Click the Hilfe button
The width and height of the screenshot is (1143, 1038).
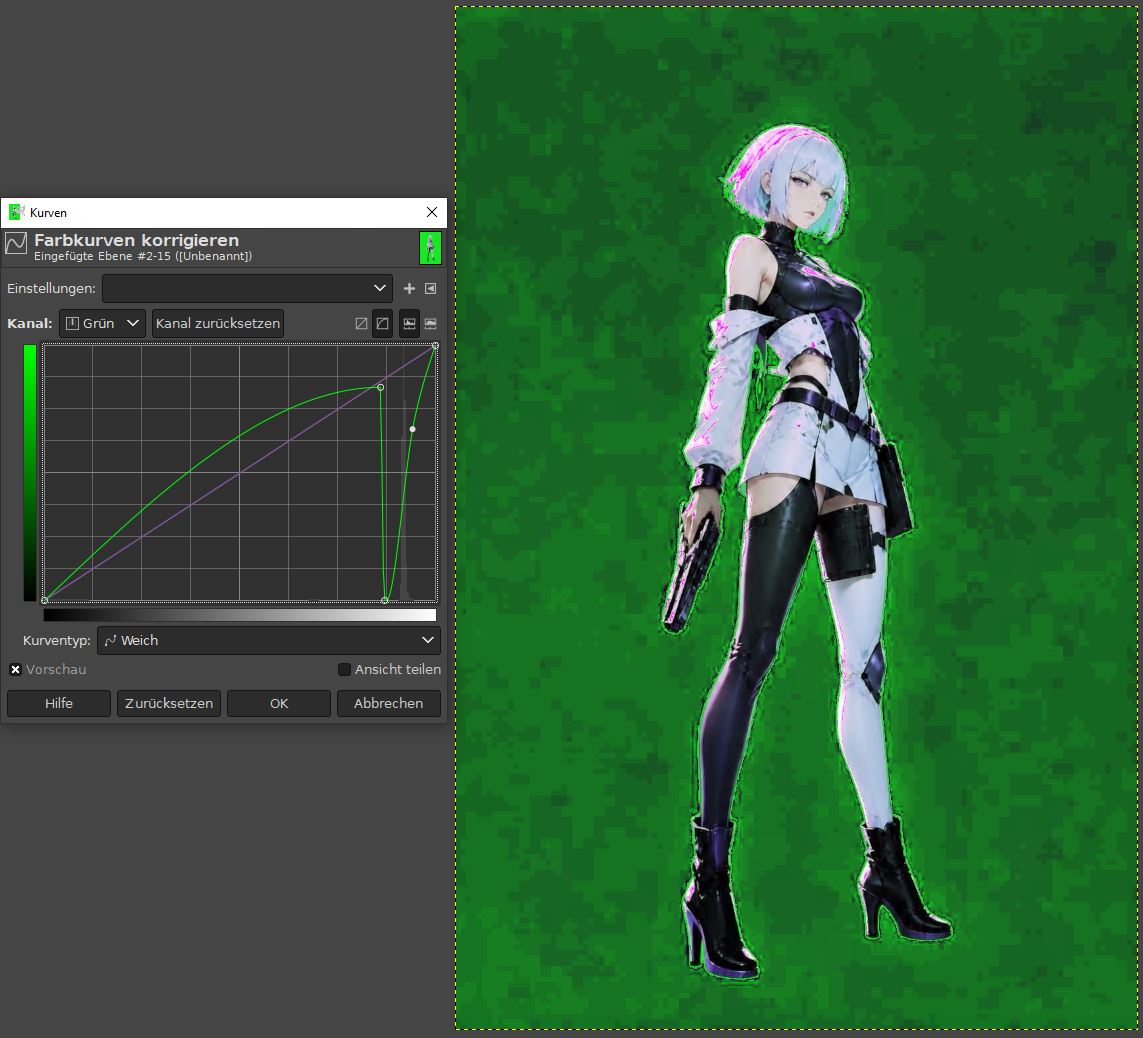59,703
